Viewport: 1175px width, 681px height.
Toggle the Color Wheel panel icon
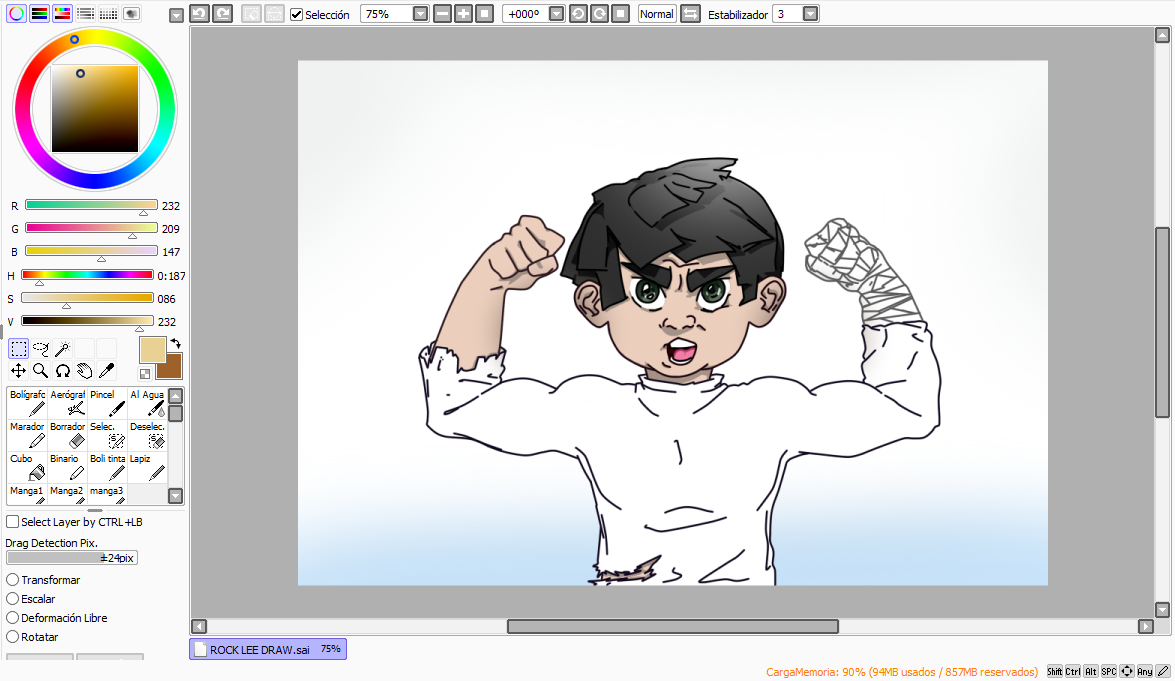coord(16,13)
